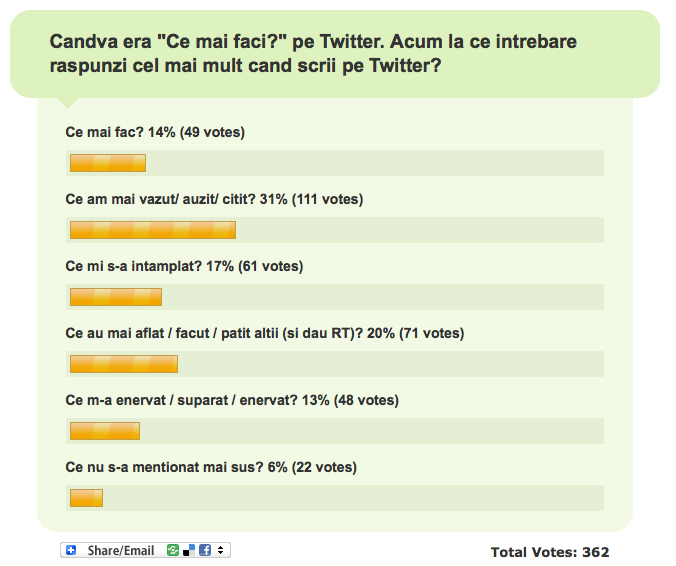The height and width of the screenshot is (566, 676).
Task: Click the Facebook share icon
Action: 205,550
